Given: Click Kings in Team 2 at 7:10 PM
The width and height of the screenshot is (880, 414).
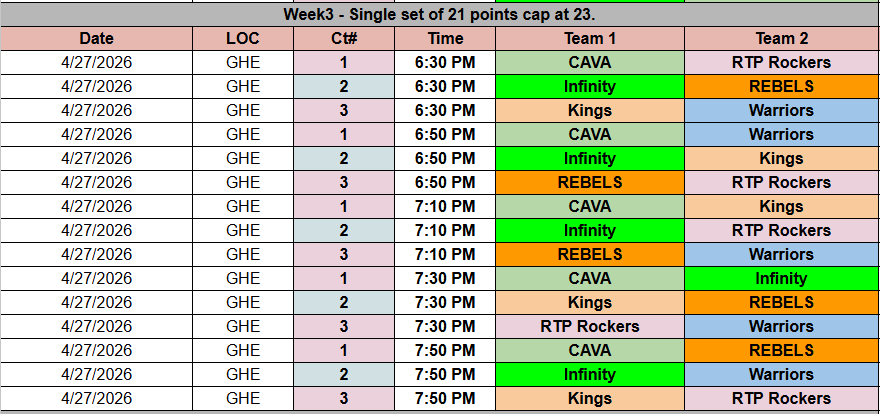Looking at the screenshot, I should click(x=781, y=207).
